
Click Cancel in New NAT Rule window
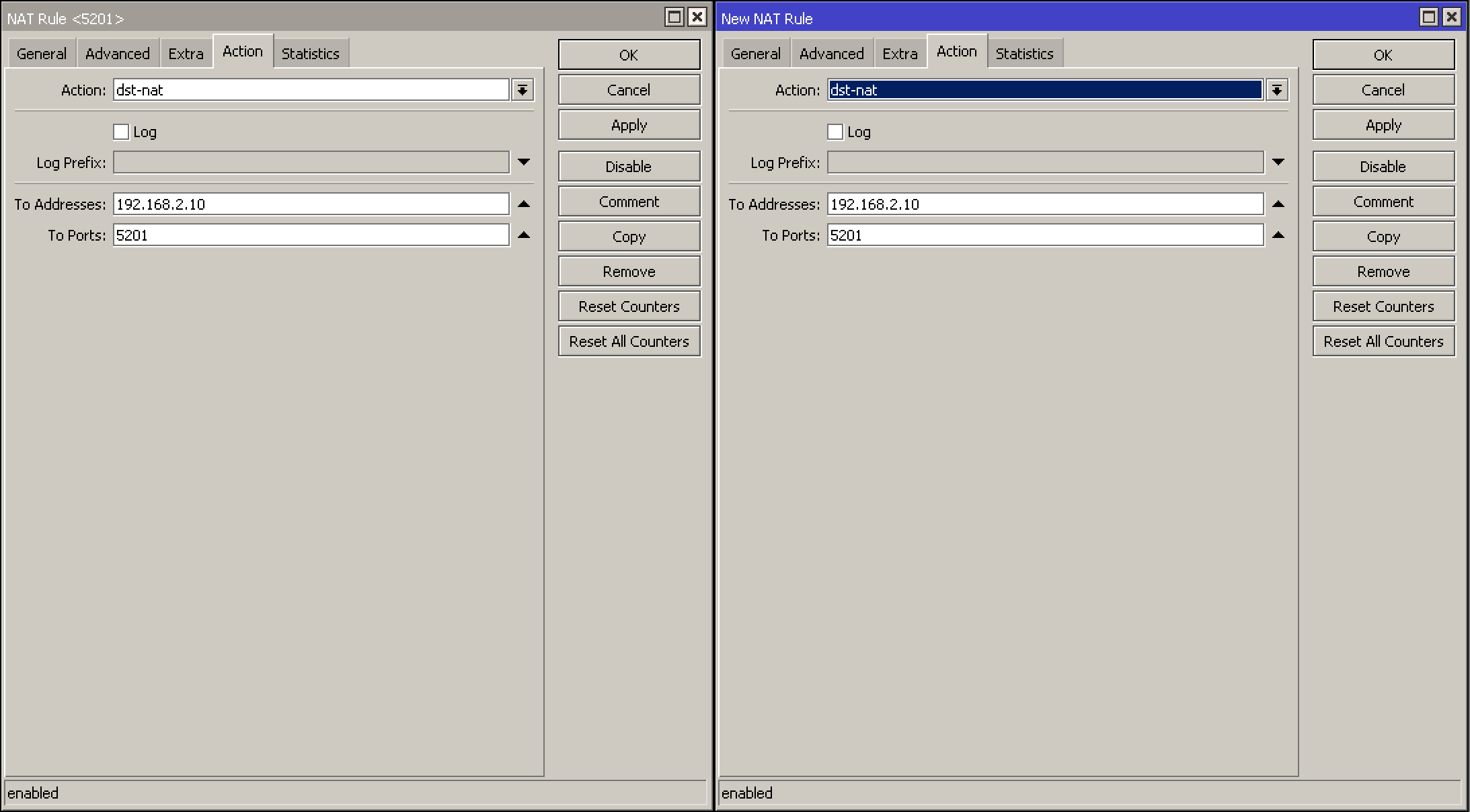point(1384,90)
